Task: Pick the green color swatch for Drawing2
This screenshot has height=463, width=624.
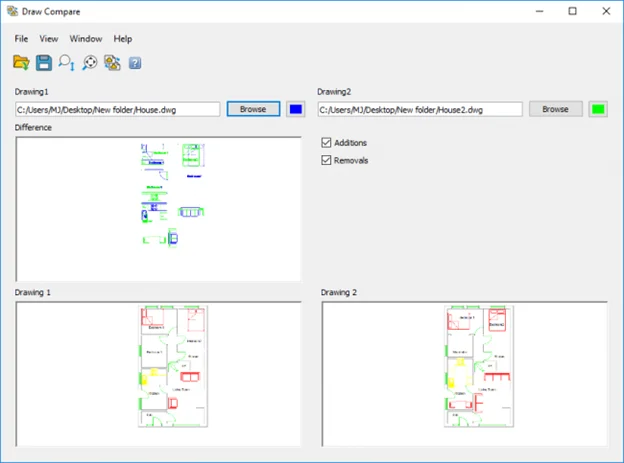Action: [598, 109]
